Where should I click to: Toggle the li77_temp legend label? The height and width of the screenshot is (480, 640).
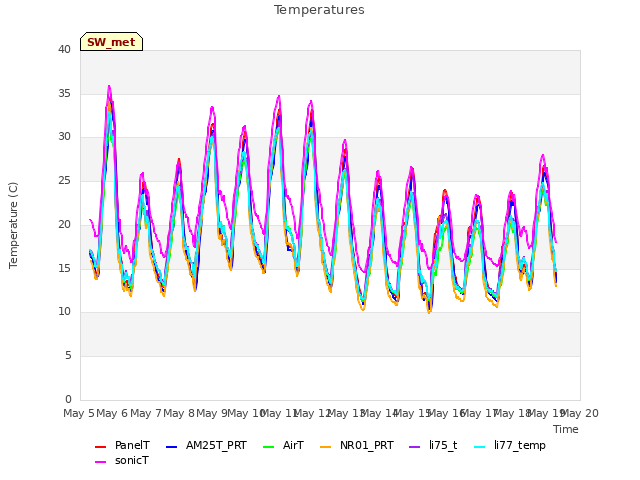coord(520,445)
